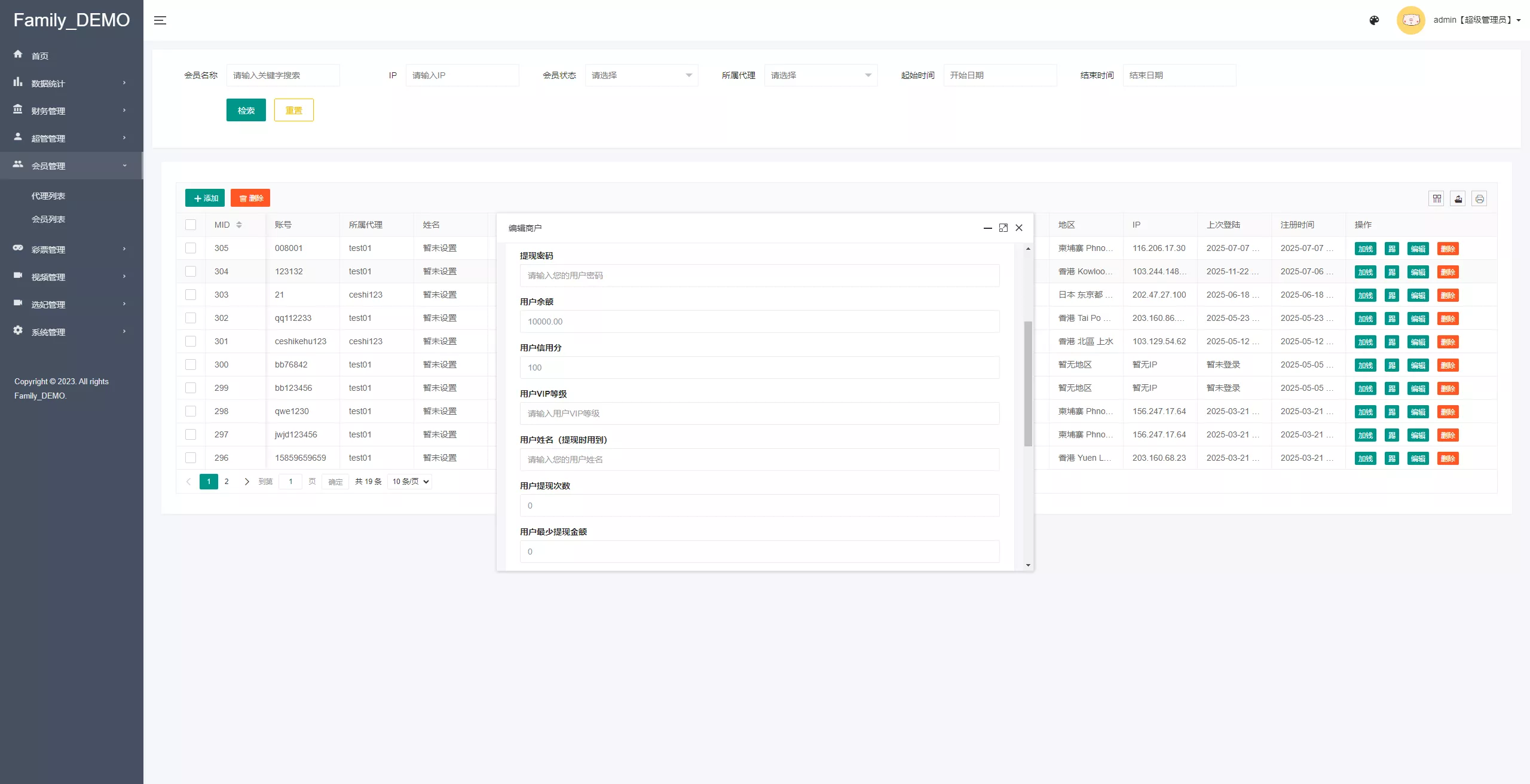Click the table print icon

[x=1479, y=199]
